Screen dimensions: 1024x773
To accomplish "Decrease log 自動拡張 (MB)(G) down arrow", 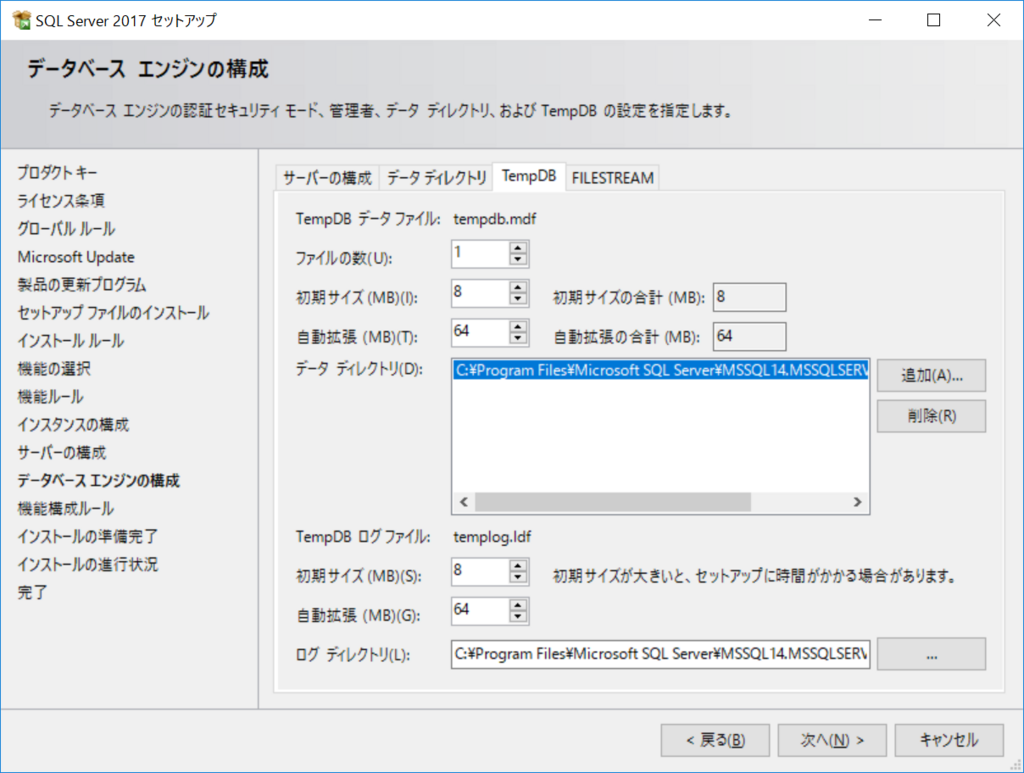I will (x=518, y=616).
